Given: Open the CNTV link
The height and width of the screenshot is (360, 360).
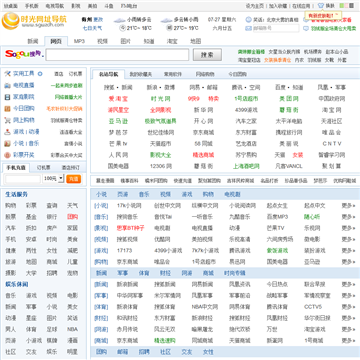Looking at the screenshot, I should 332,144.
